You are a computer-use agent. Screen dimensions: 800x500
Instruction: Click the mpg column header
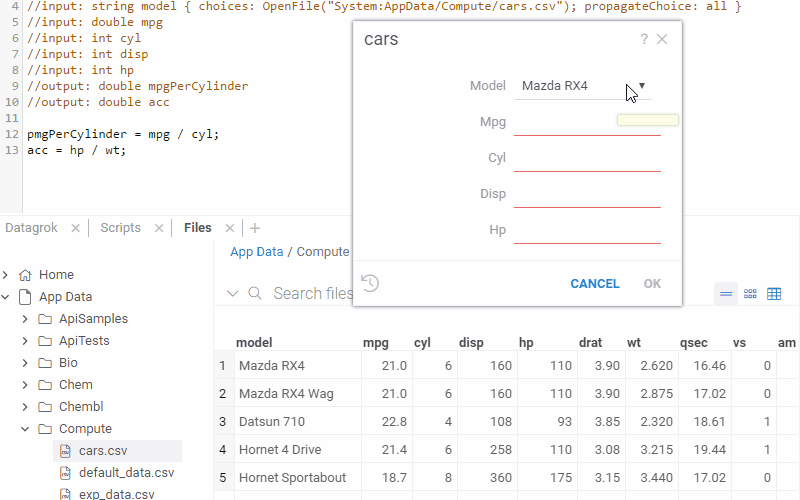pos(376,343)
